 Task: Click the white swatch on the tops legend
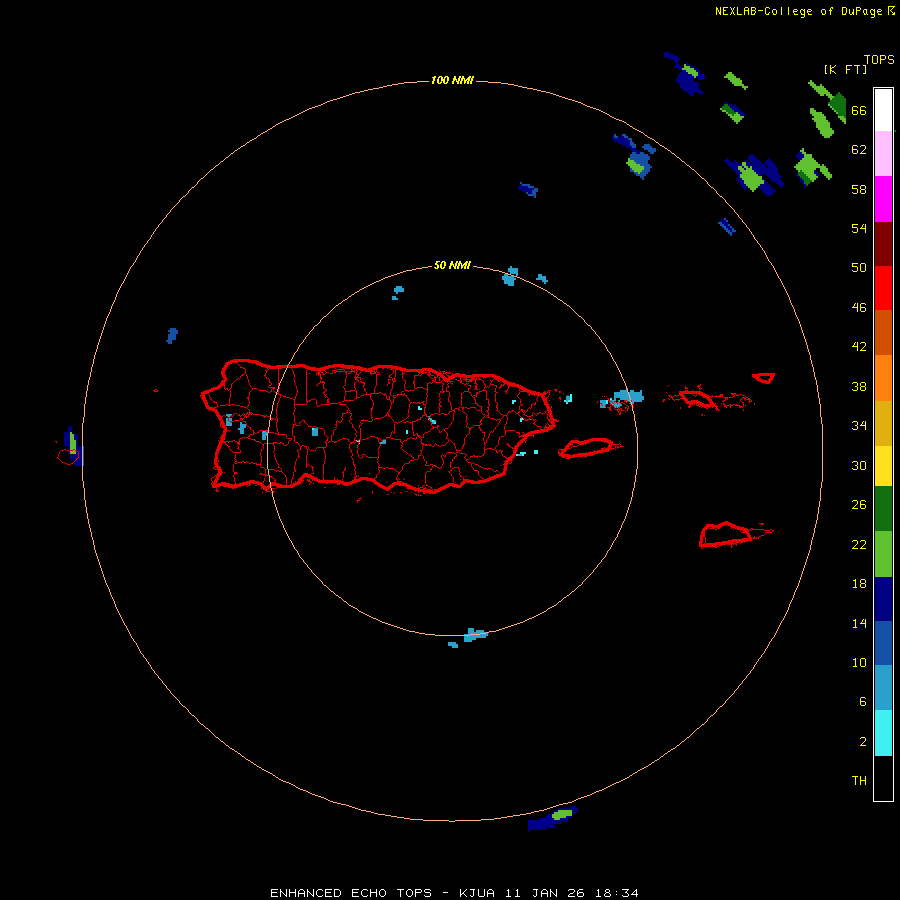coord(883,110)
